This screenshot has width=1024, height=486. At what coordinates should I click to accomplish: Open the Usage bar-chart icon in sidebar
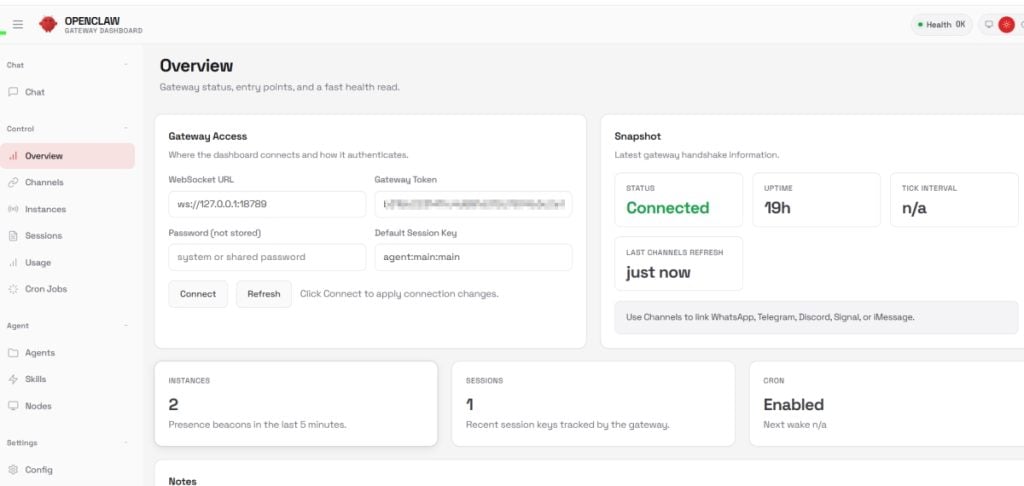[x=13, y=263]
